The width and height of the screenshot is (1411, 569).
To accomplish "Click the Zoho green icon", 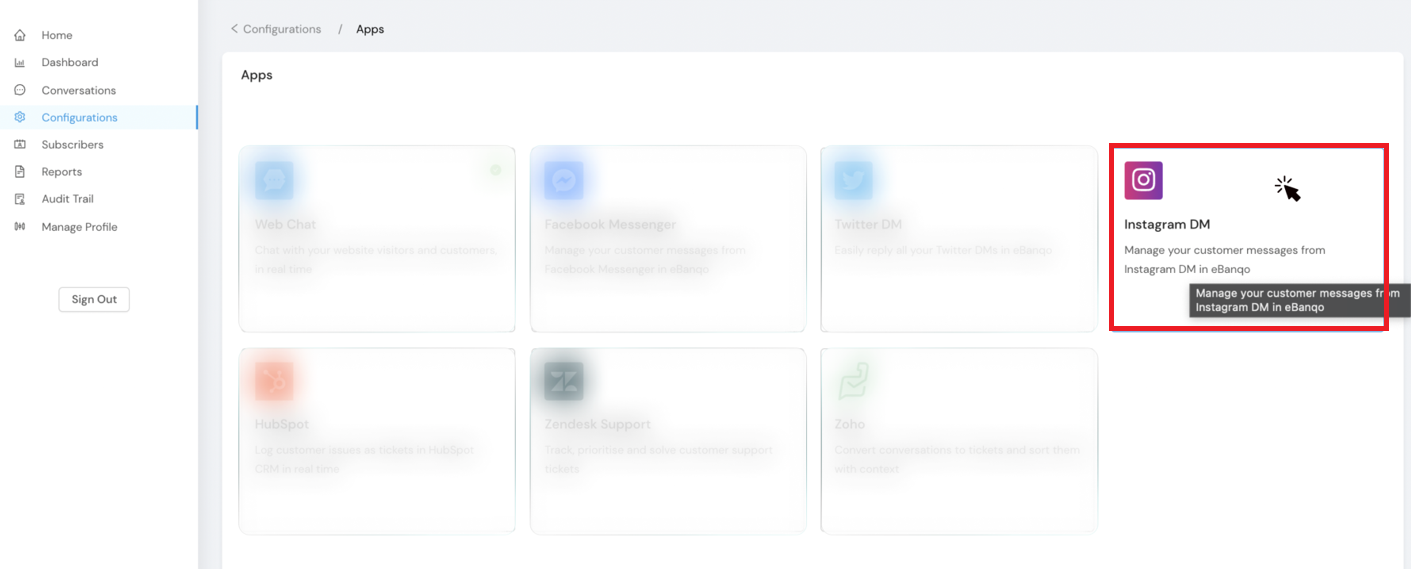I will (x=854, y=381).
